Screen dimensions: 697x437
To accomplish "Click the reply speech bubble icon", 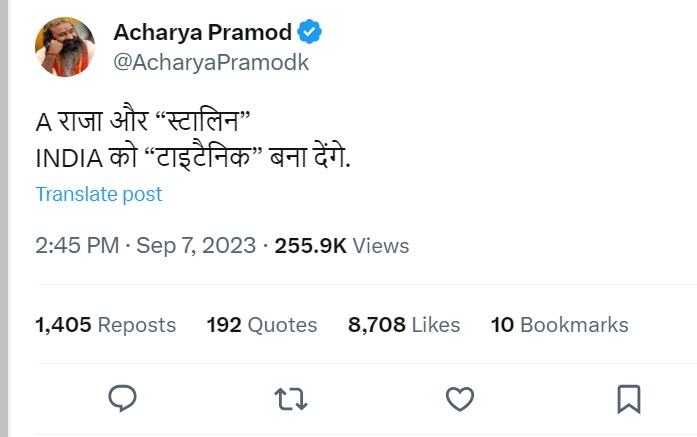I will (122, 399).
